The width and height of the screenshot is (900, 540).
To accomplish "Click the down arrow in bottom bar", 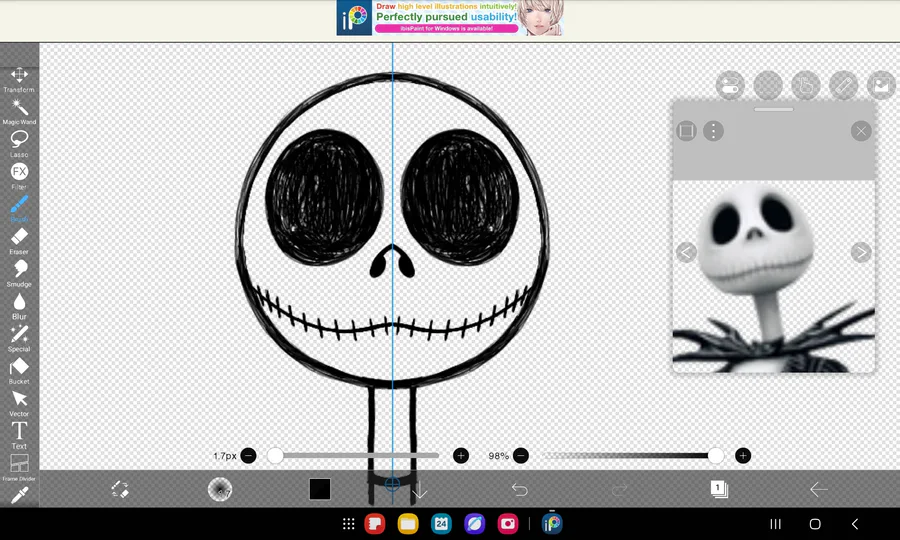I will [420, 490].
